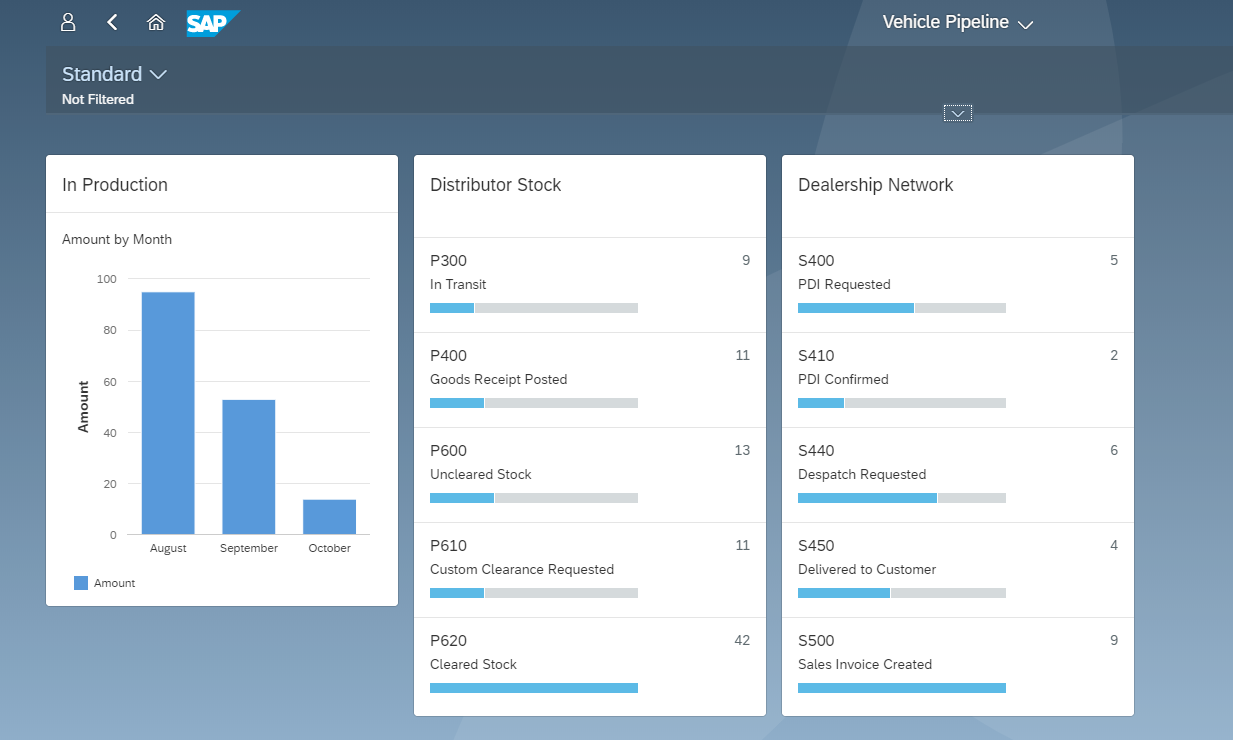Open the S450 Delivered to Customer row
Screen dimensions: 1233x740
(958, 570)
